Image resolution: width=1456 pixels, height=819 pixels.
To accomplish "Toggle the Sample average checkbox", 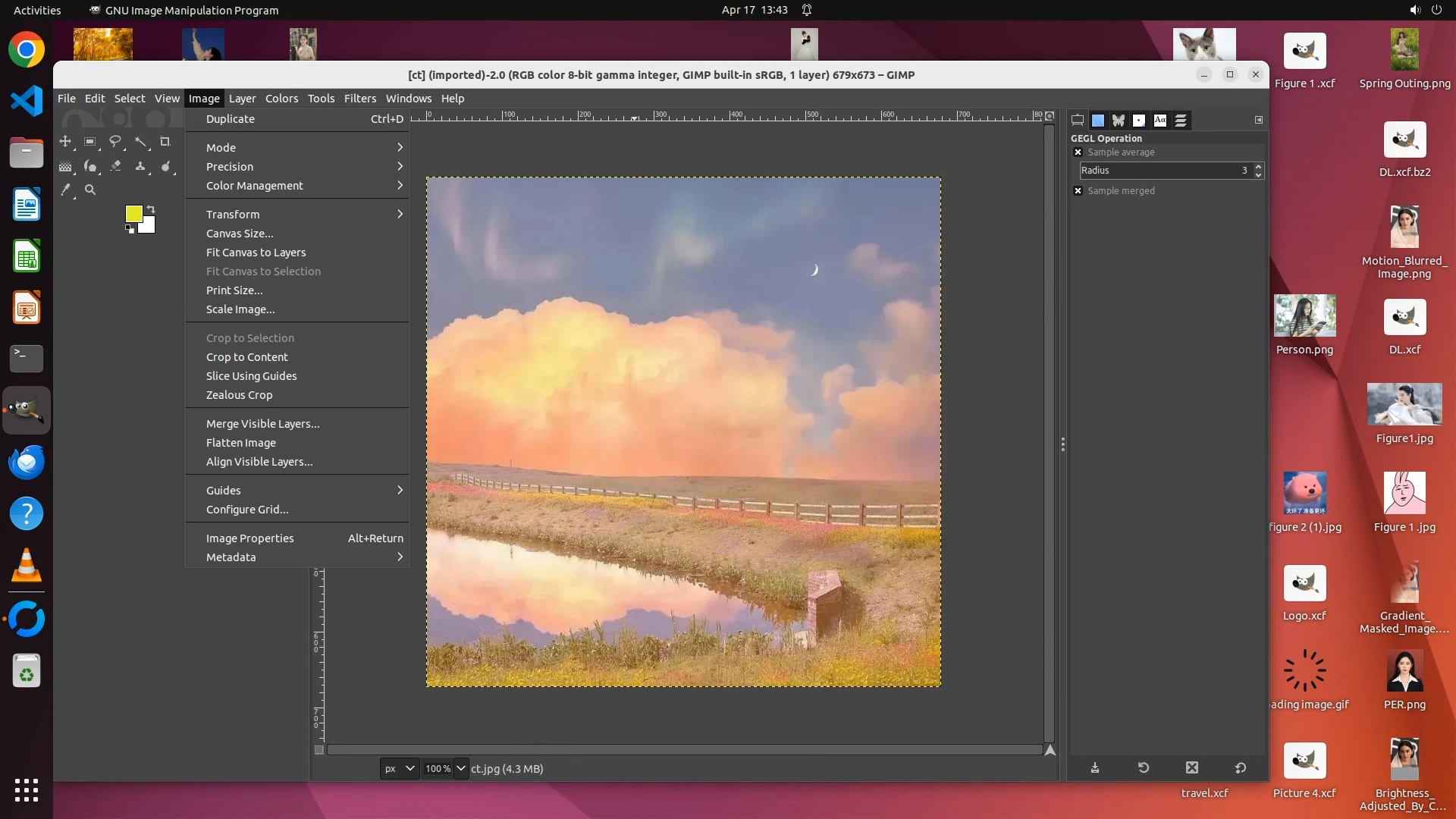I will [1078, 152].
